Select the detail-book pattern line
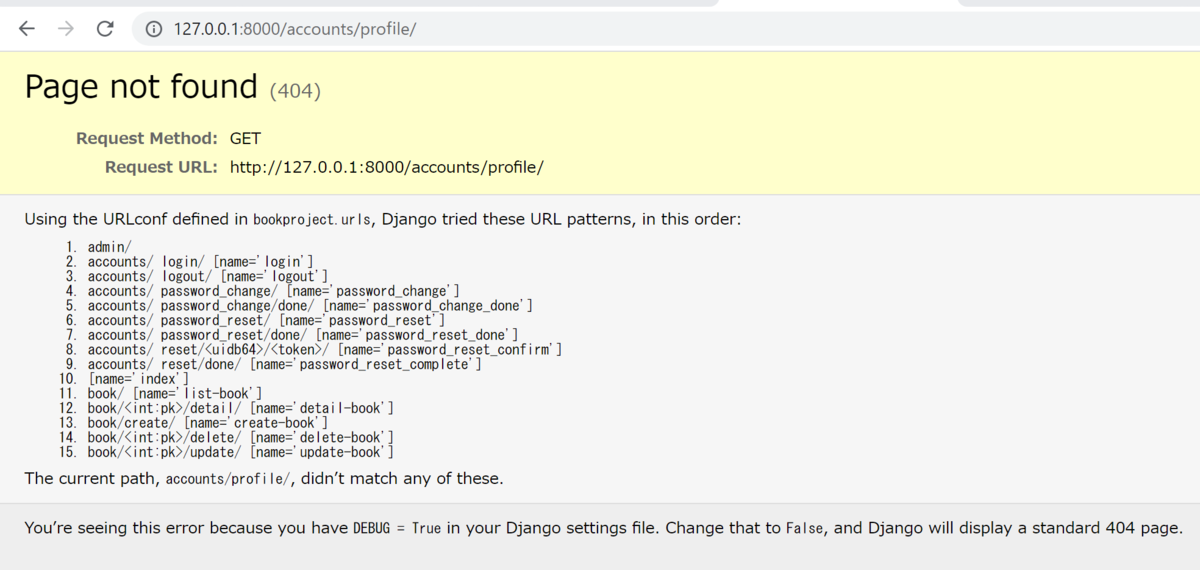 coord(241,408)
